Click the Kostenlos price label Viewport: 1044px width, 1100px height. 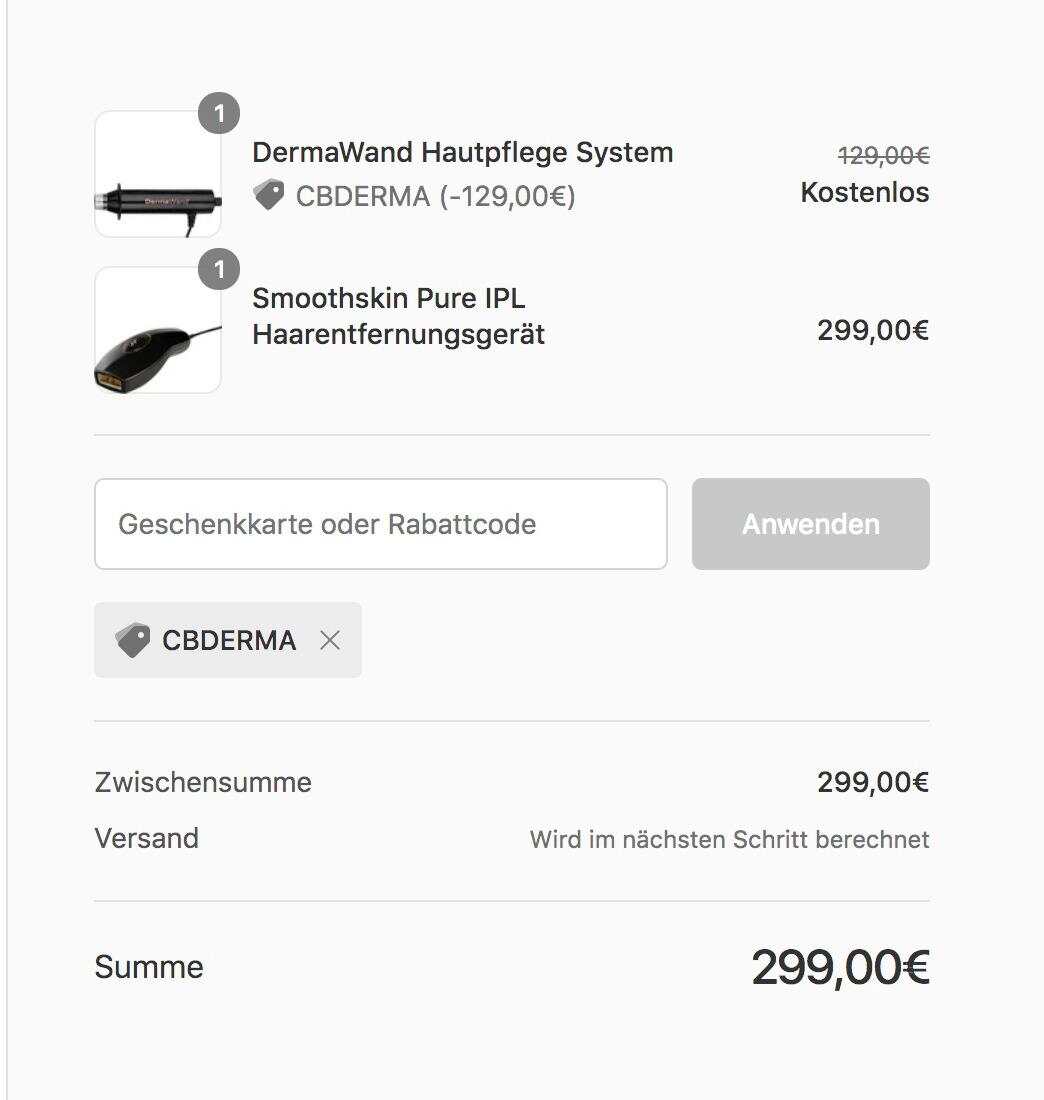(865, 192)
